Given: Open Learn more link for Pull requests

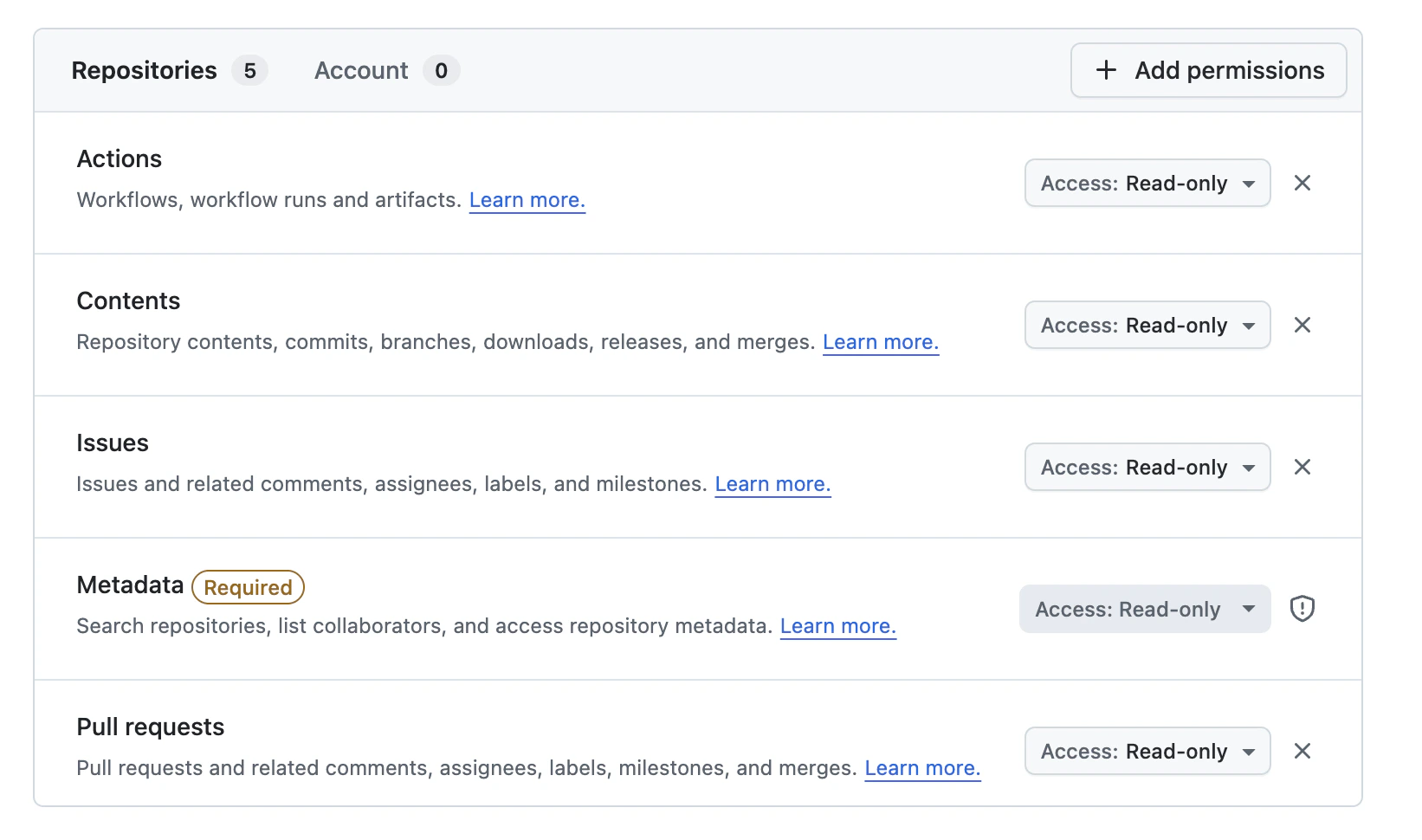Looking at the screenshot, I should 922,768.
